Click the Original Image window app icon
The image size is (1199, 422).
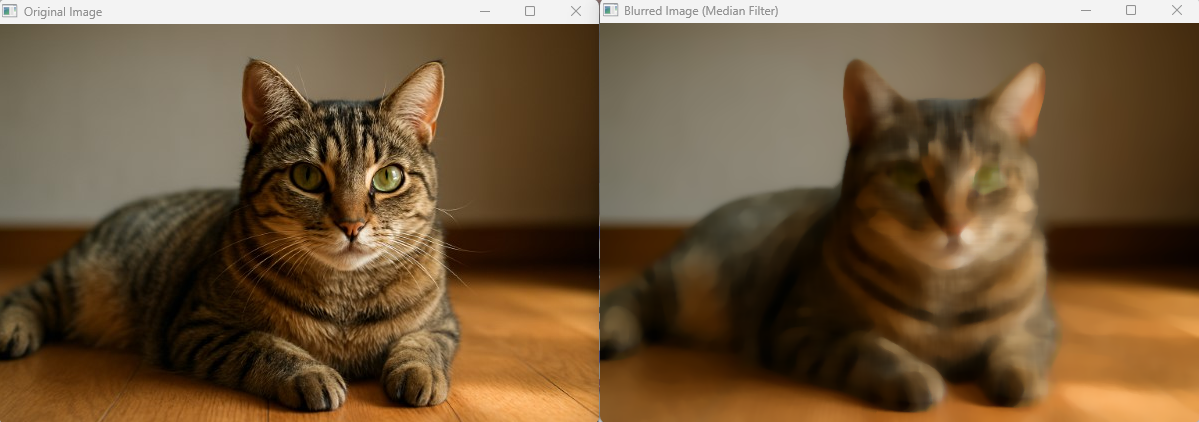tap(9, 11)
